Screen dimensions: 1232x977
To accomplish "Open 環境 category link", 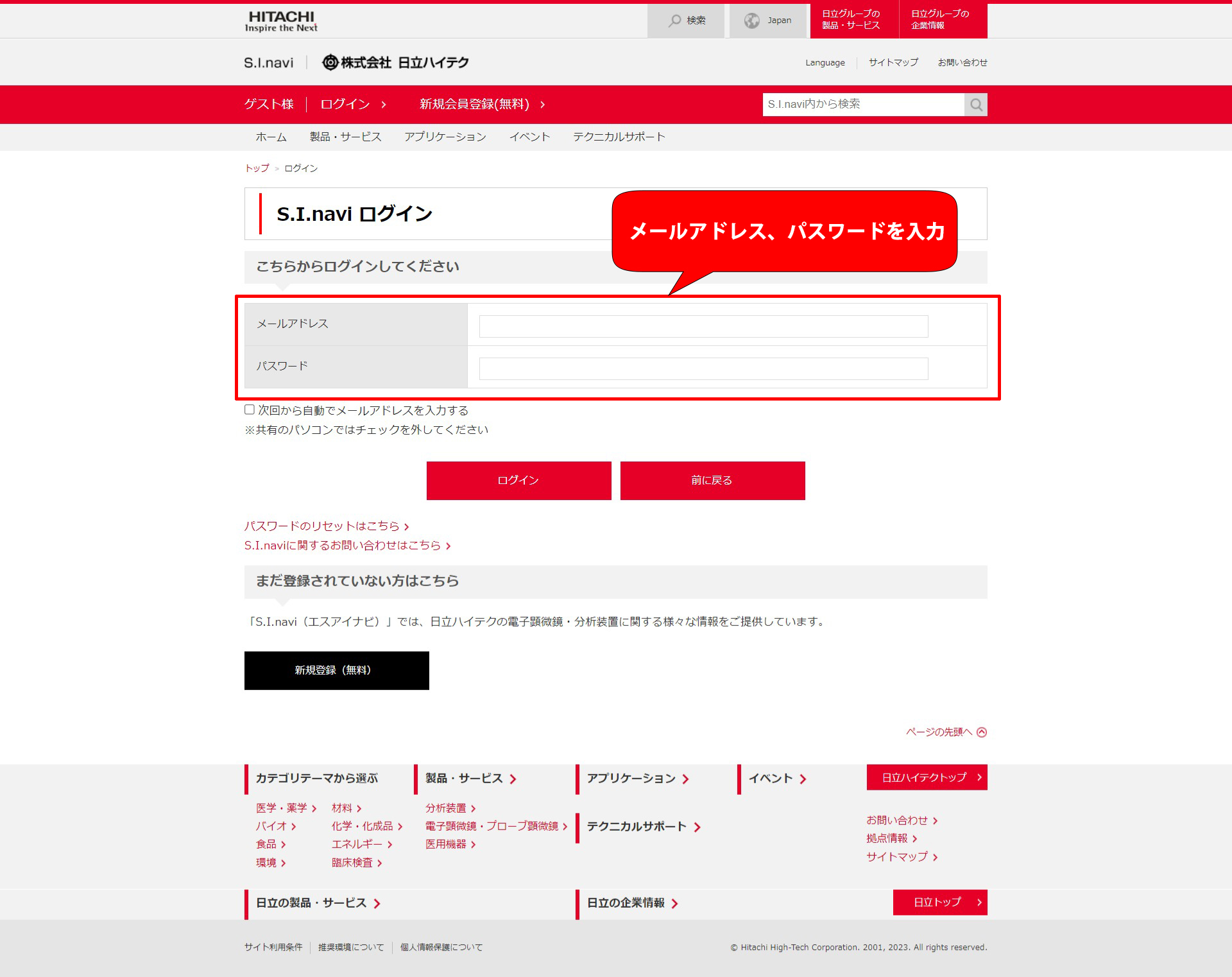I will [x=271, y=863].
